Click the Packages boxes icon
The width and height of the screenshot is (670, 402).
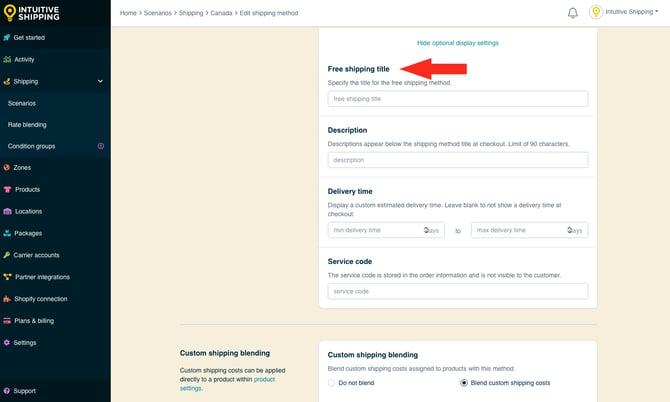point(7,233)
